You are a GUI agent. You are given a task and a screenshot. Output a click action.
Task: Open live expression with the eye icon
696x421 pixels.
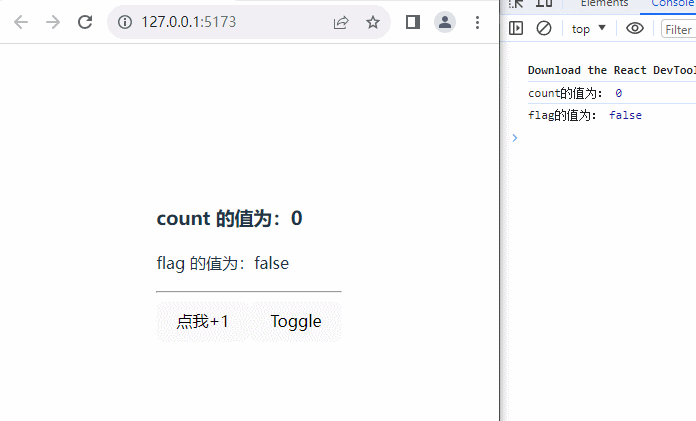(634, 29)
